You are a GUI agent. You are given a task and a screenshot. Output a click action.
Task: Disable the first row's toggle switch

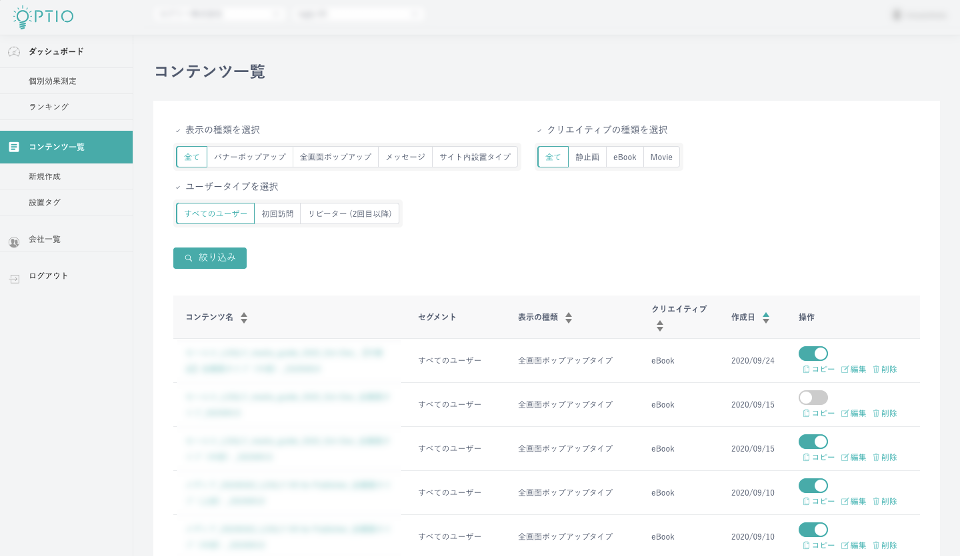coord(813,353)
